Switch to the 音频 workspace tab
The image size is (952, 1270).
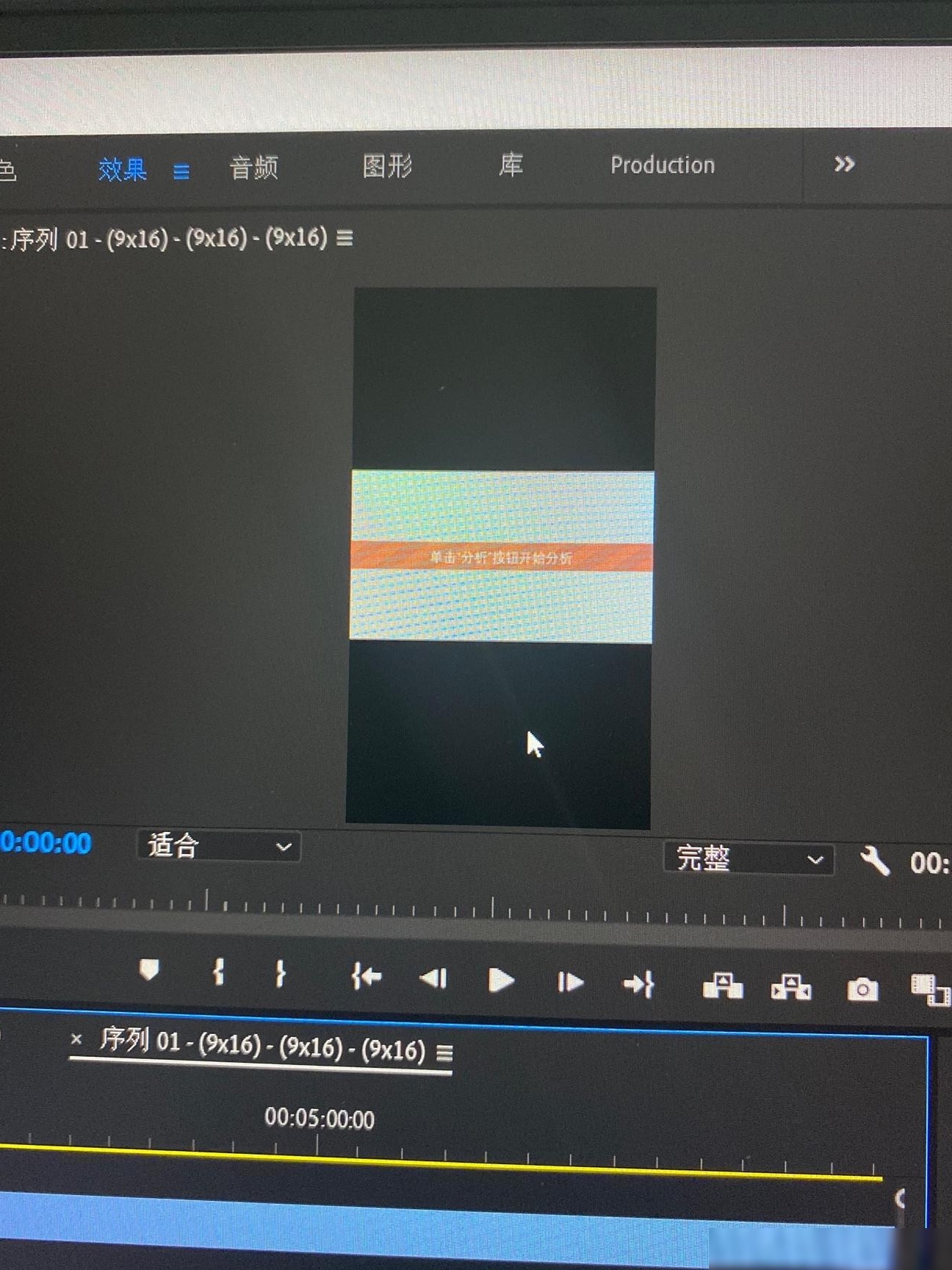pyautogui.click(x=254, y=168)
